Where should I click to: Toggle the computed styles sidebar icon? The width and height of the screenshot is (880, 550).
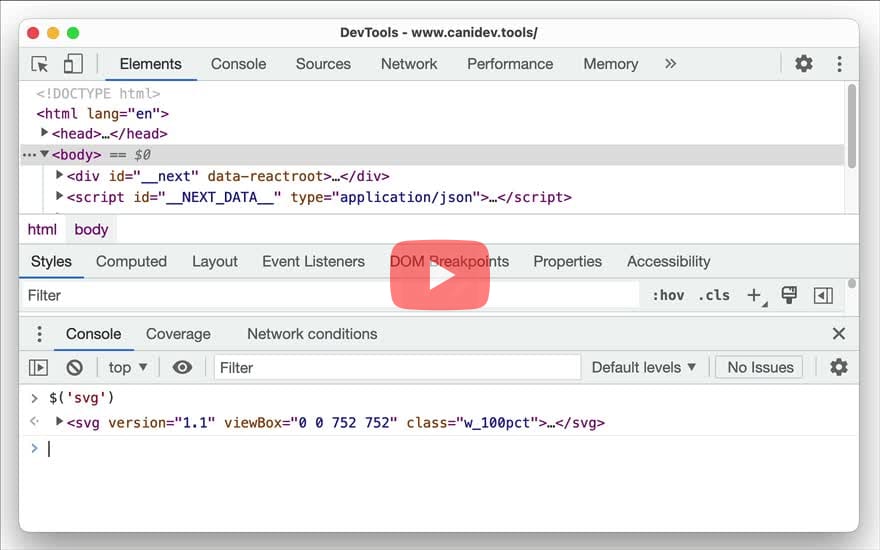coord(823,295)
